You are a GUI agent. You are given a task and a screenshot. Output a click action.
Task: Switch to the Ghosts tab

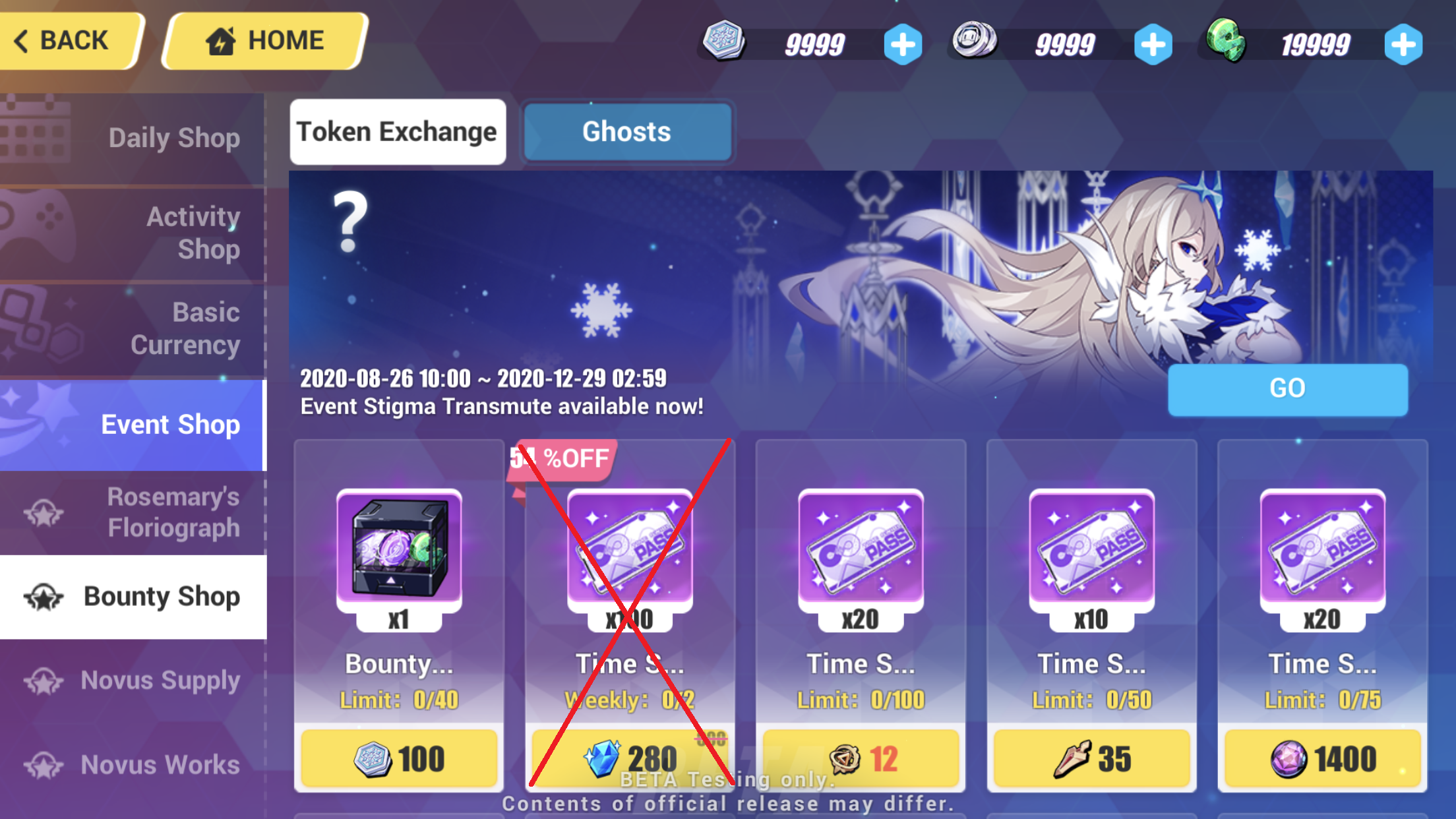point(627,131)
